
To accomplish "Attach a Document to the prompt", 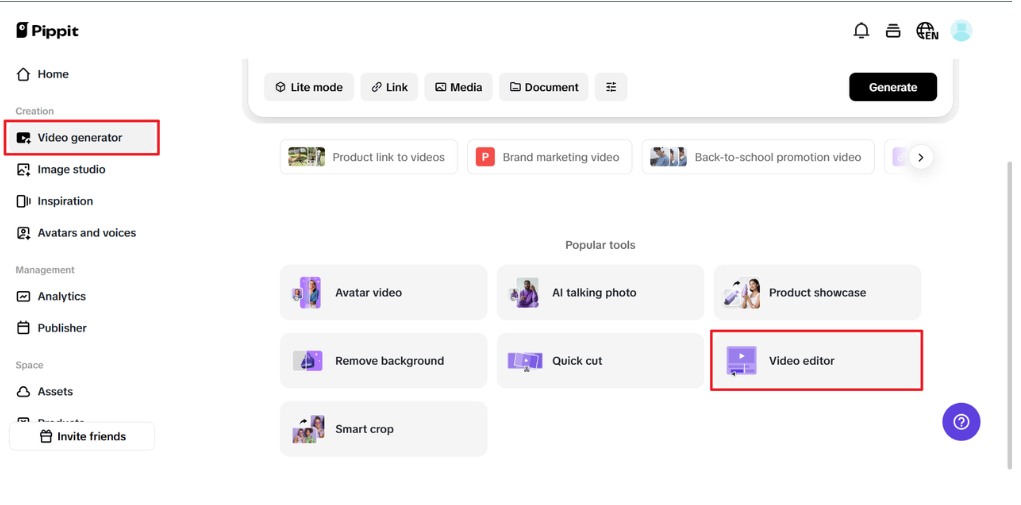I will tap(544, 87).
